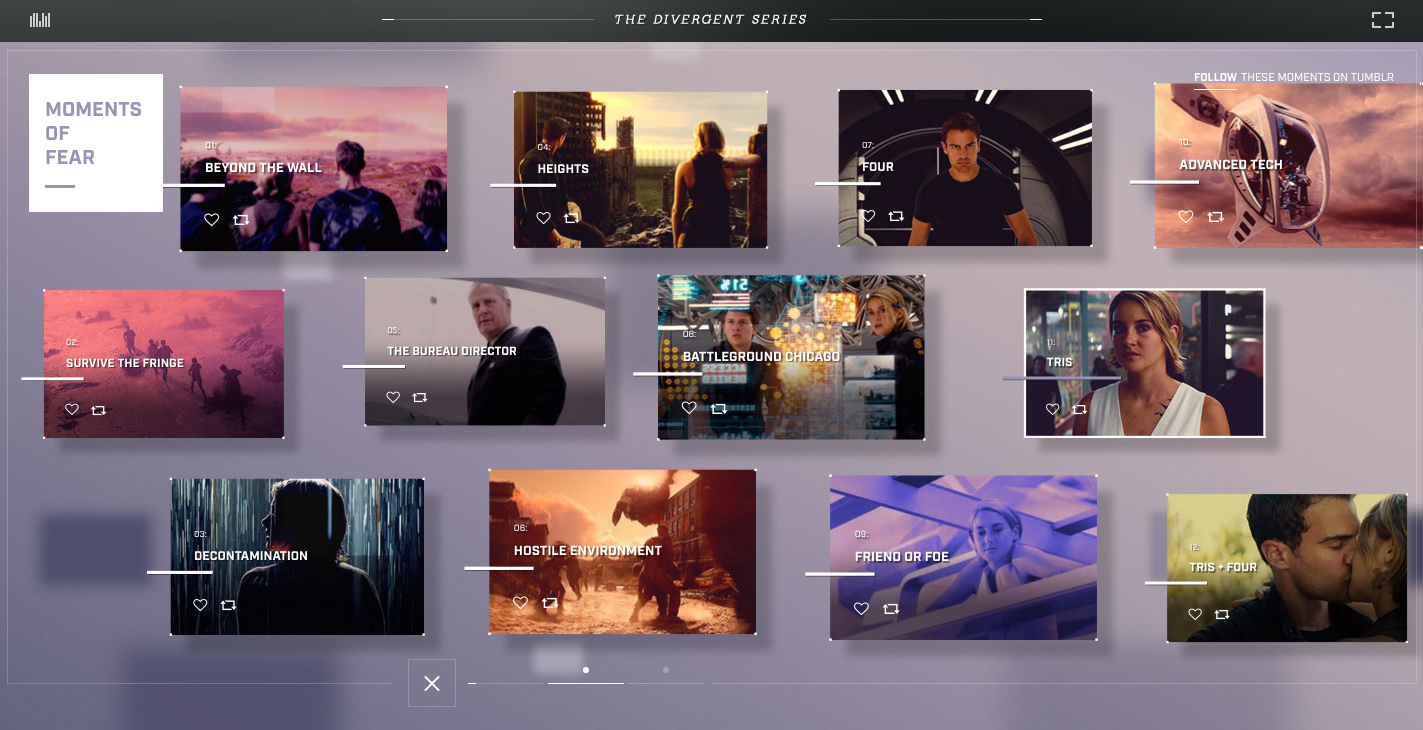The image size is (1423, 730).
Task: Go to first pagination dot
Action: pos(586,670)
